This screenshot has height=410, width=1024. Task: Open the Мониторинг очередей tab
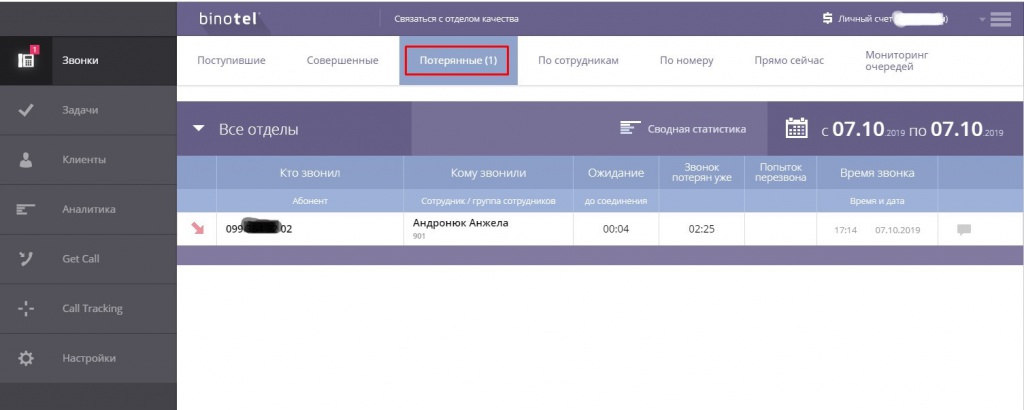tap(897, 61)
